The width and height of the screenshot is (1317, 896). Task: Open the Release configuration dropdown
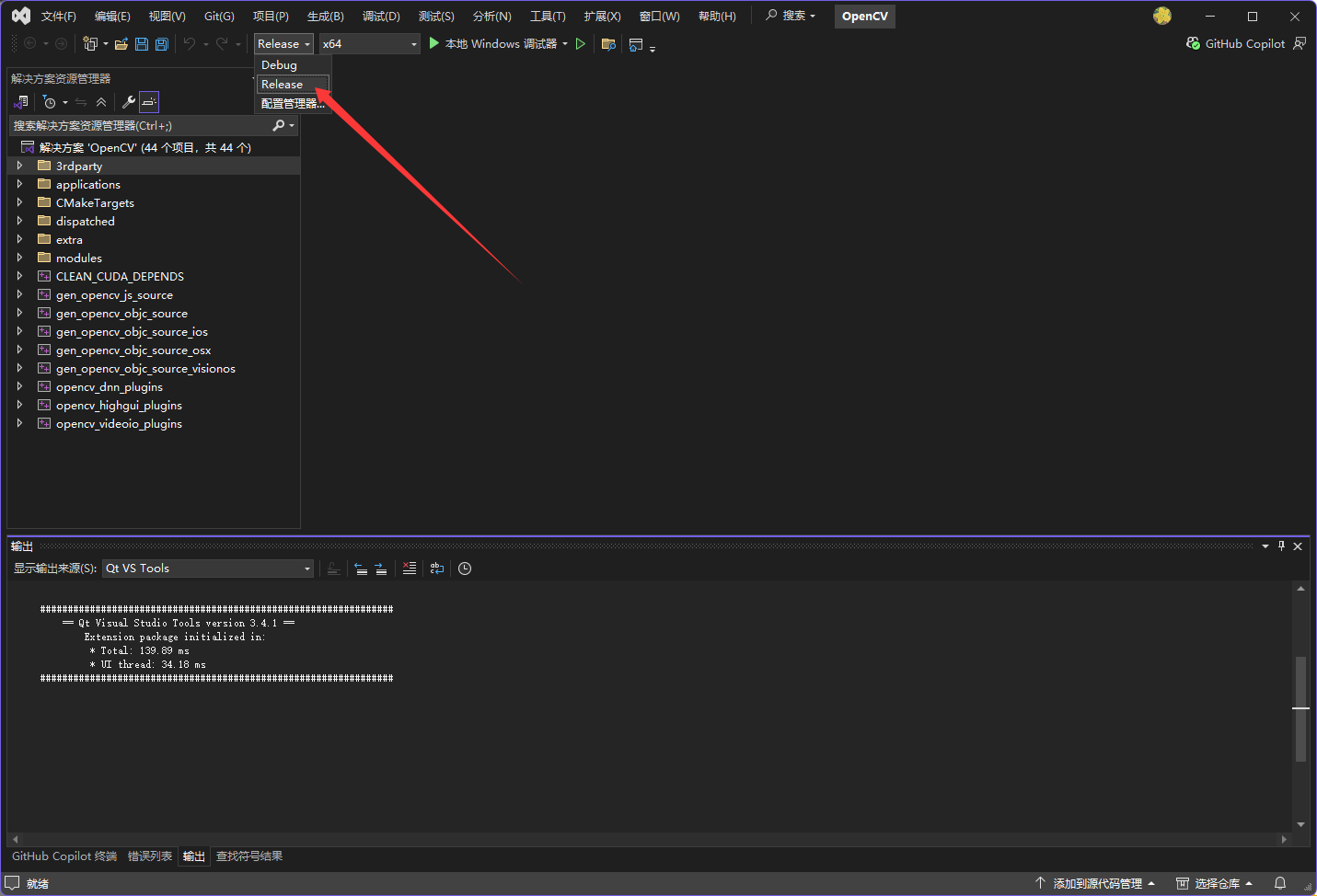[x=283, y=43]
